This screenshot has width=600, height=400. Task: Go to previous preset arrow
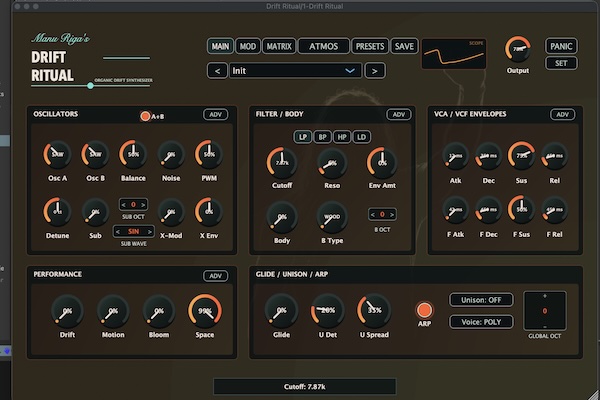coord(217,71)
